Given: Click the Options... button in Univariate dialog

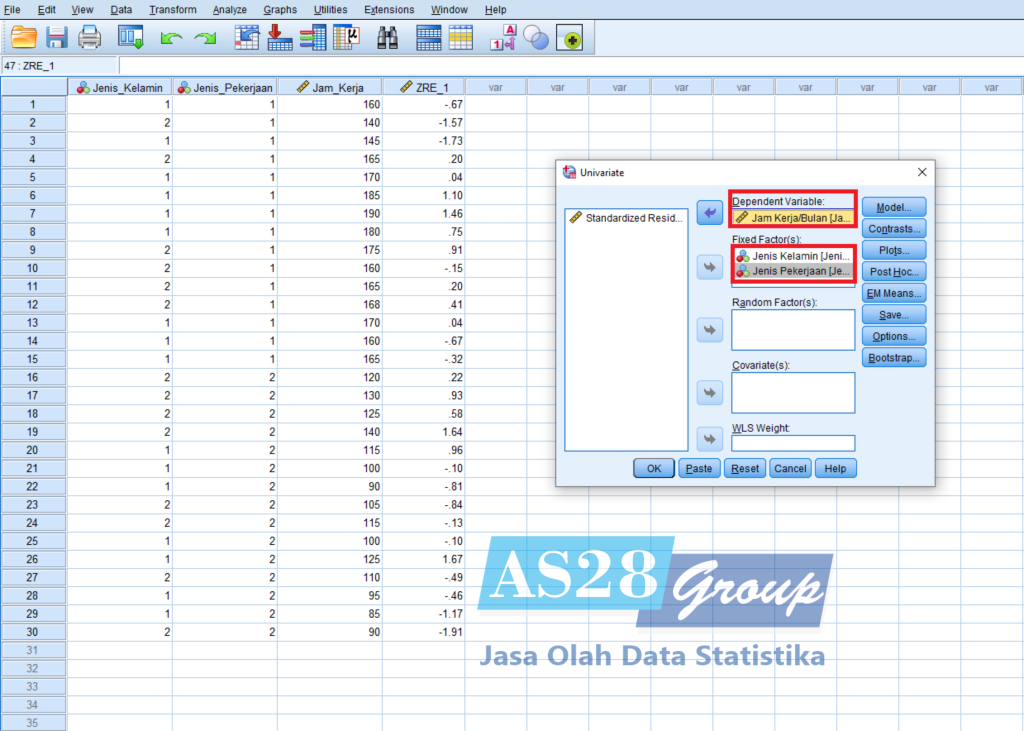Looking at the screenshot, I should coord(894,336).
